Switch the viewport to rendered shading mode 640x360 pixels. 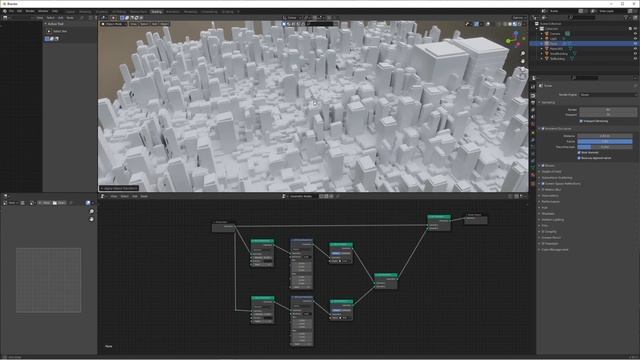click(519, 24)
